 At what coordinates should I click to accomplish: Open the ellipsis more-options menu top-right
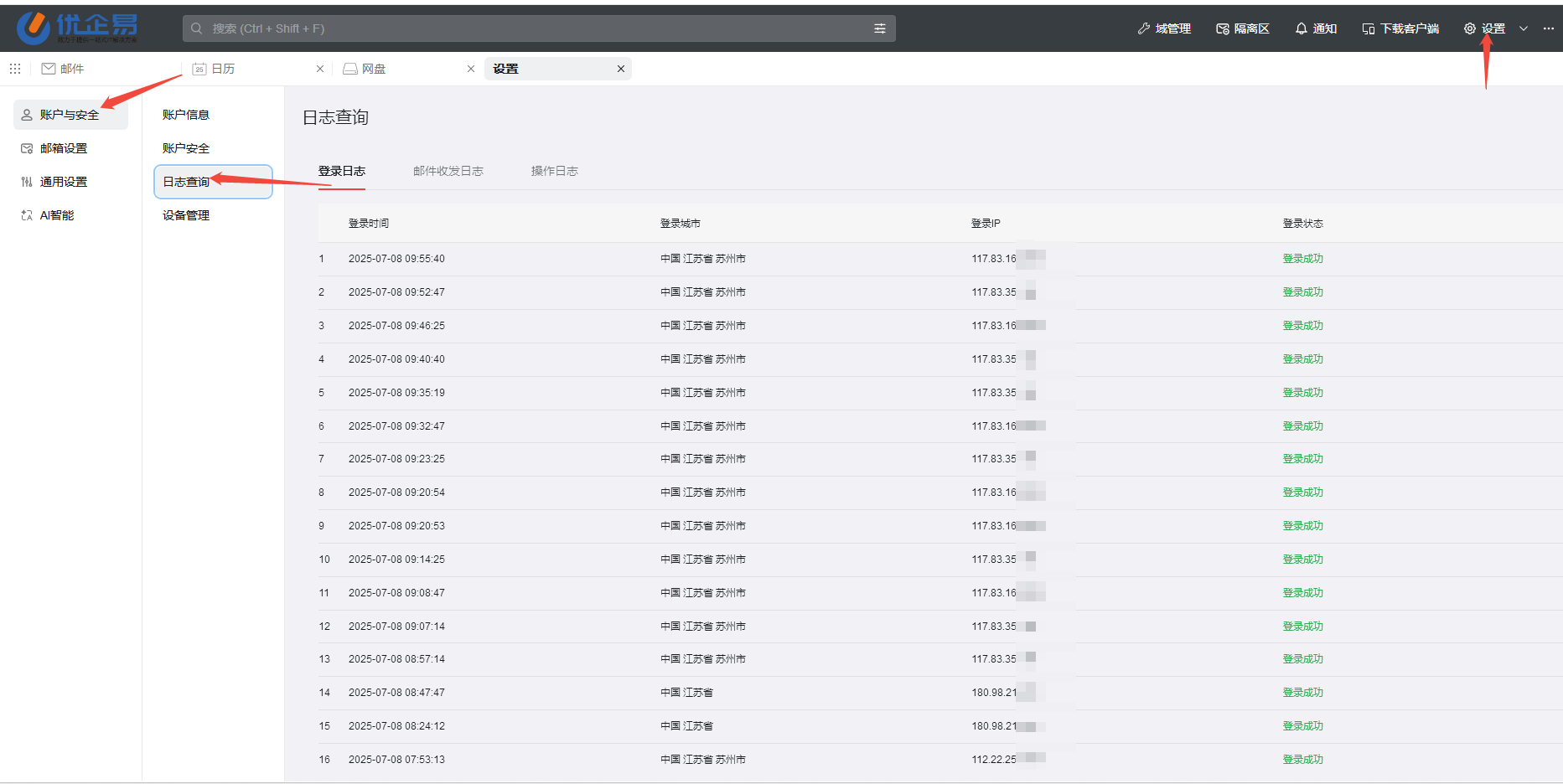click(x=1549, y=28)
